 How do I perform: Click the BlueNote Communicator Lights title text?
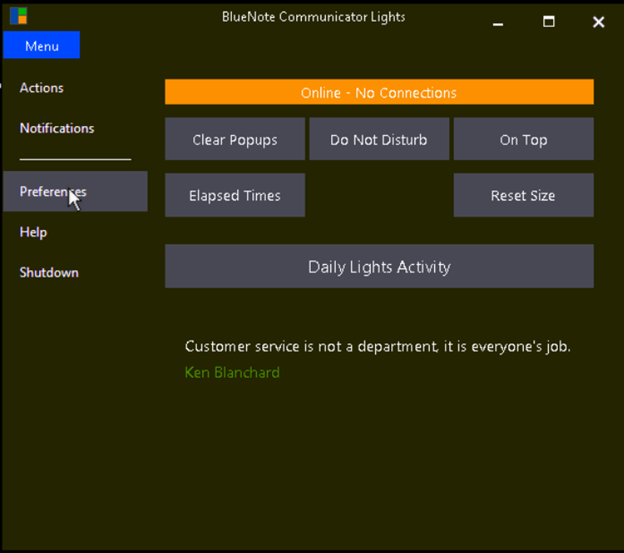point(313,17)
